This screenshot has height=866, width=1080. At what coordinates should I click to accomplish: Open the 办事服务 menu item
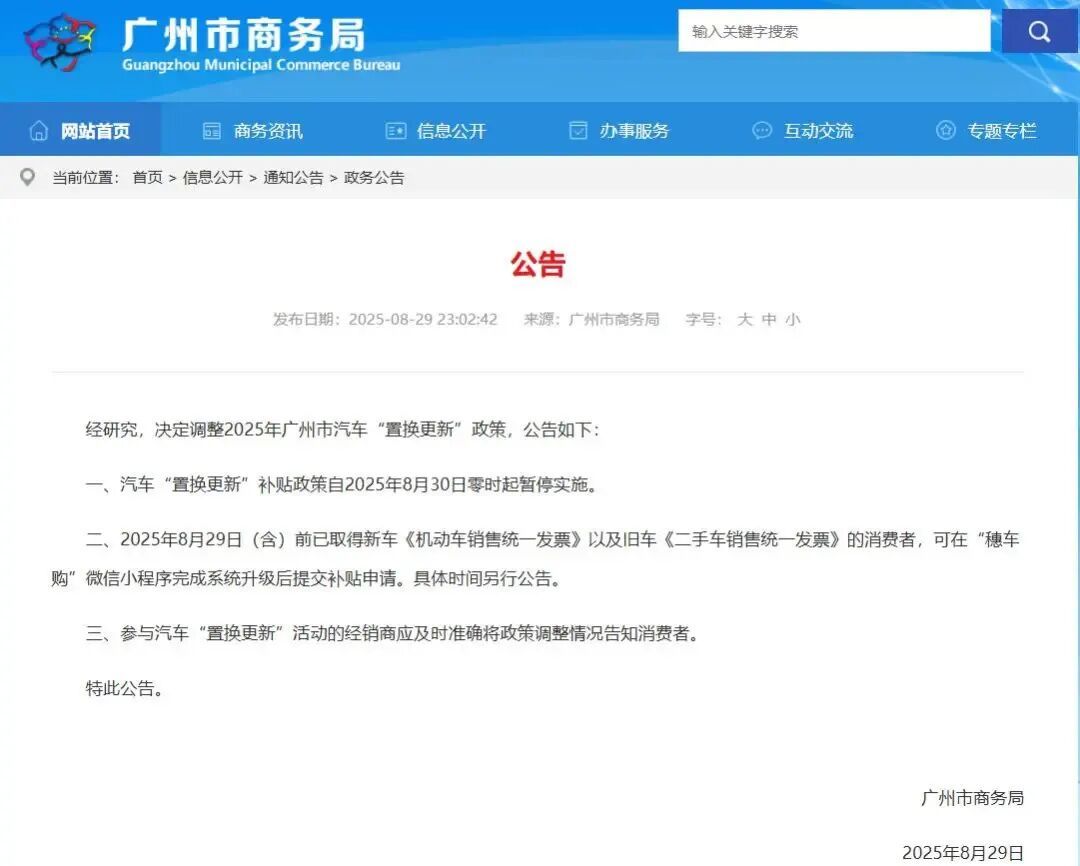(x=637, y=130)
